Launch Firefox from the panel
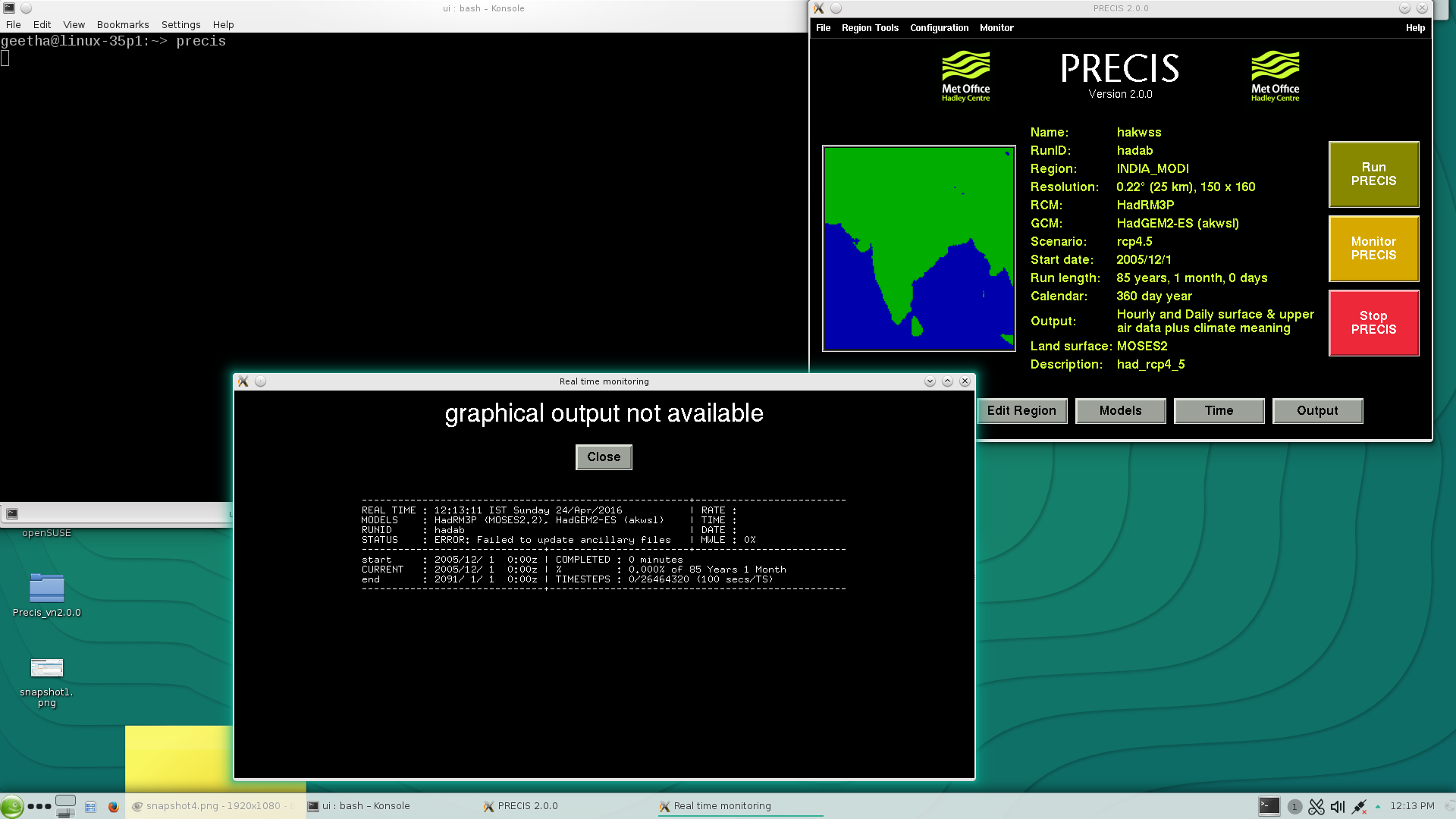This screenshot has width=1456, height=819. click(114, 807)
